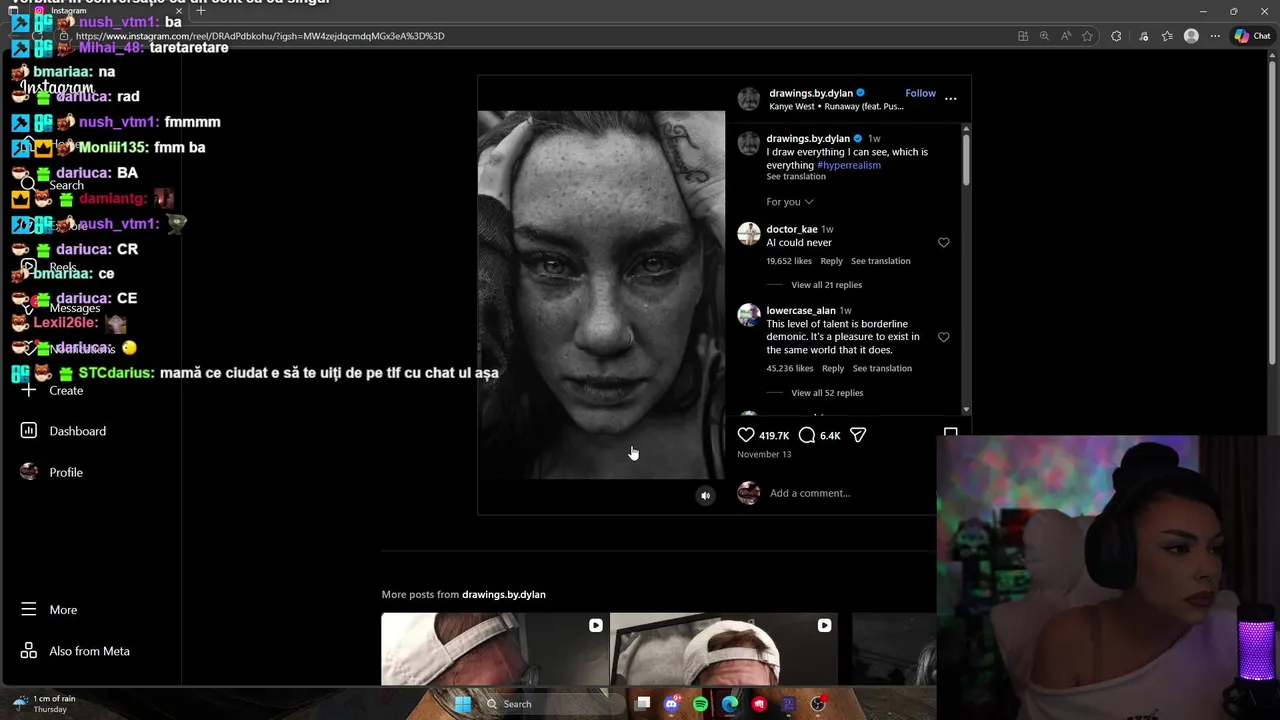
Task: Click the Create plus icon
Action: tap(29, 391)
